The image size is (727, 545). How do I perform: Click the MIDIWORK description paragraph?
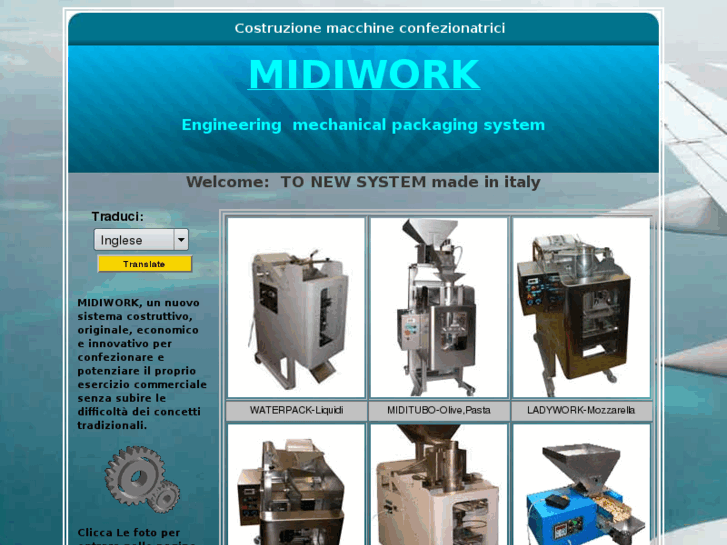pyautogui.click(x=142, y=364)
